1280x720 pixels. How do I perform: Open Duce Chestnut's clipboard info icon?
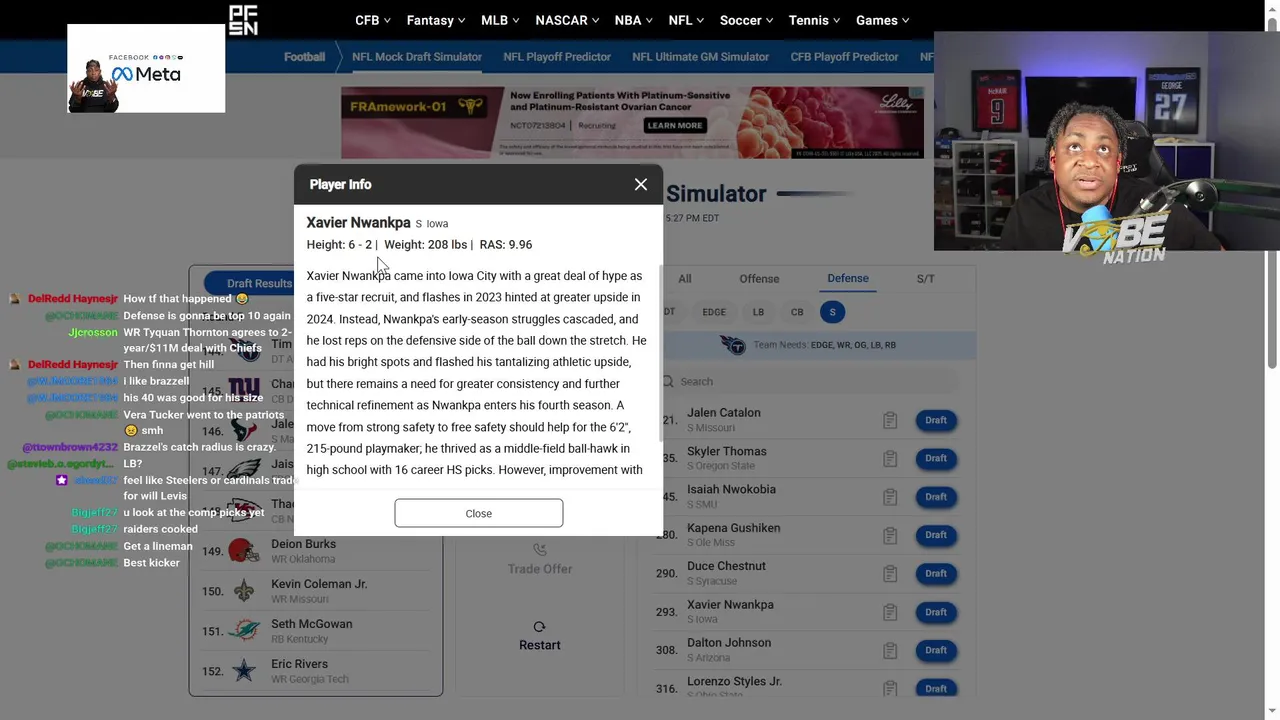coord(890,574)
